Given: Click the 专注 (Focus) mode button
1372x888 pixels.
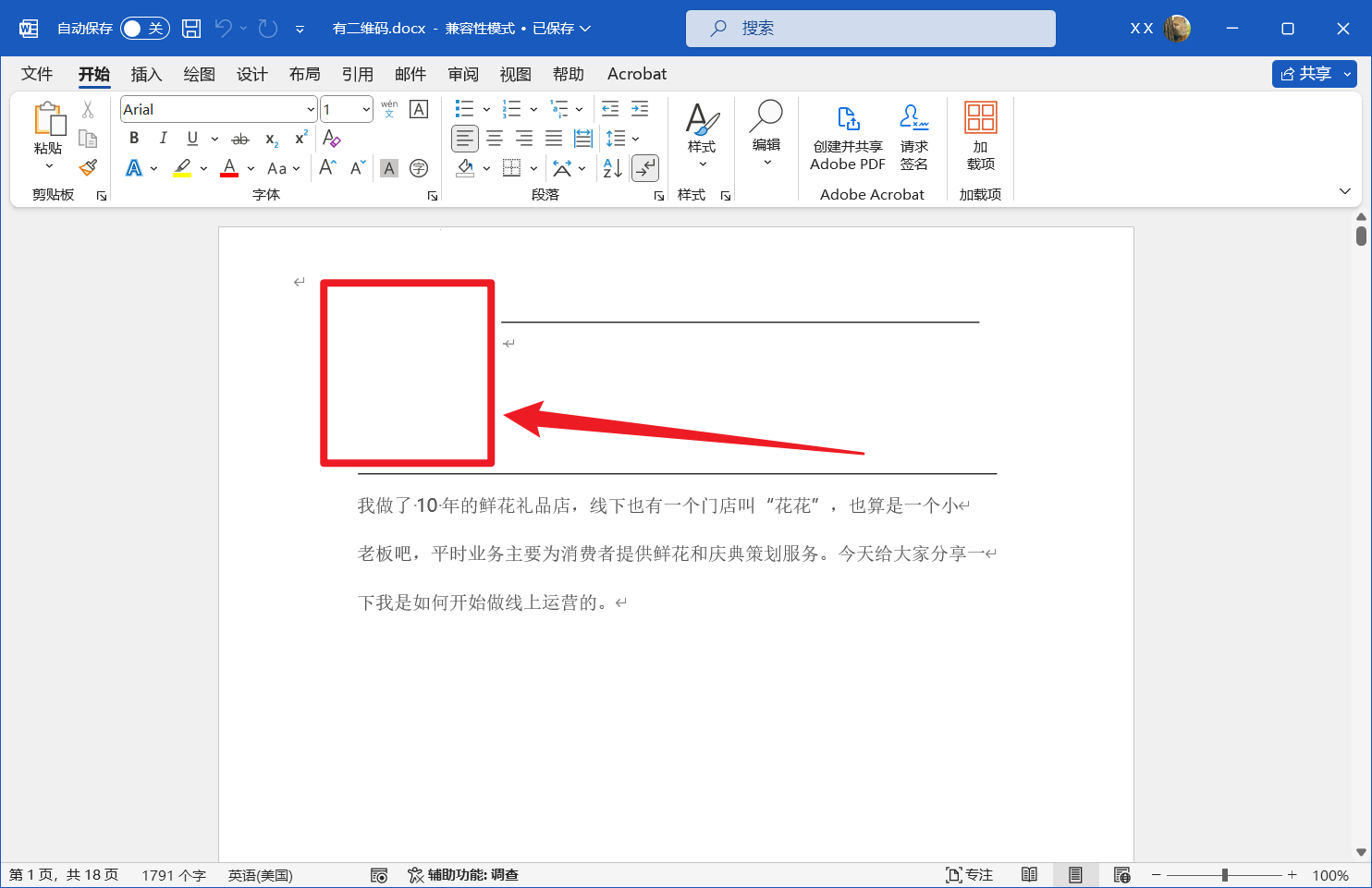Looking at the screenshot, I should (969, 875).
